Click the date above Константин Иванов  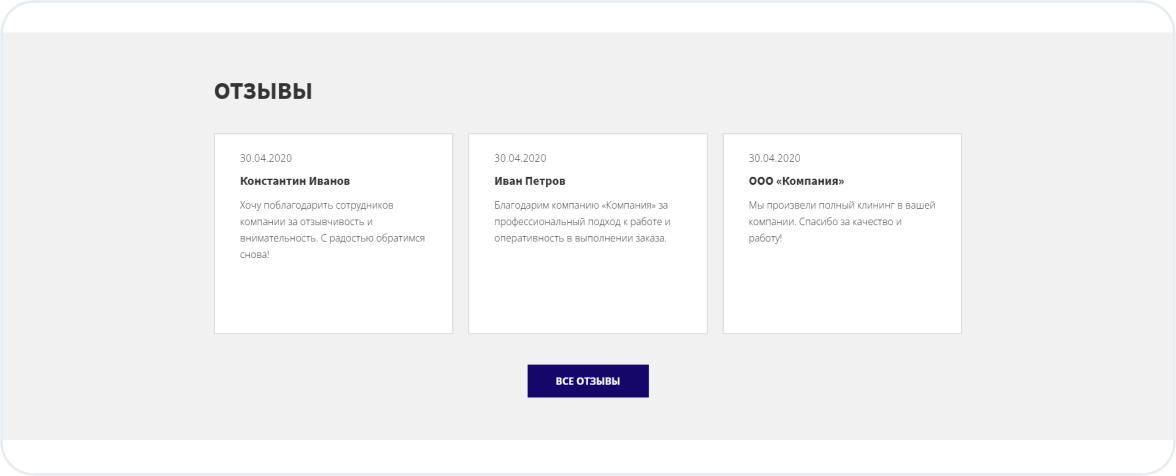[x=266, y=158]
